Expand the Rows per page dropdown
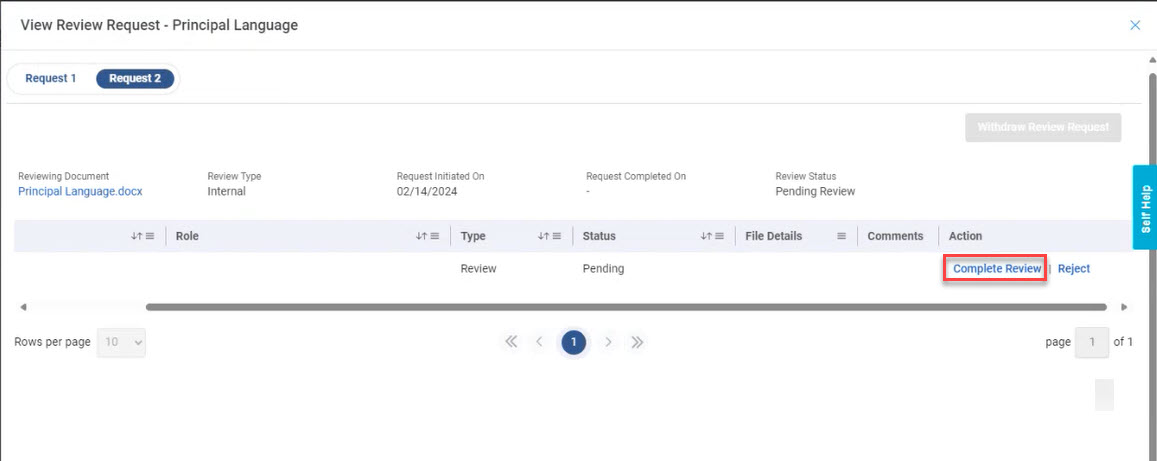The image size is (1157, 461). (121, 342)
